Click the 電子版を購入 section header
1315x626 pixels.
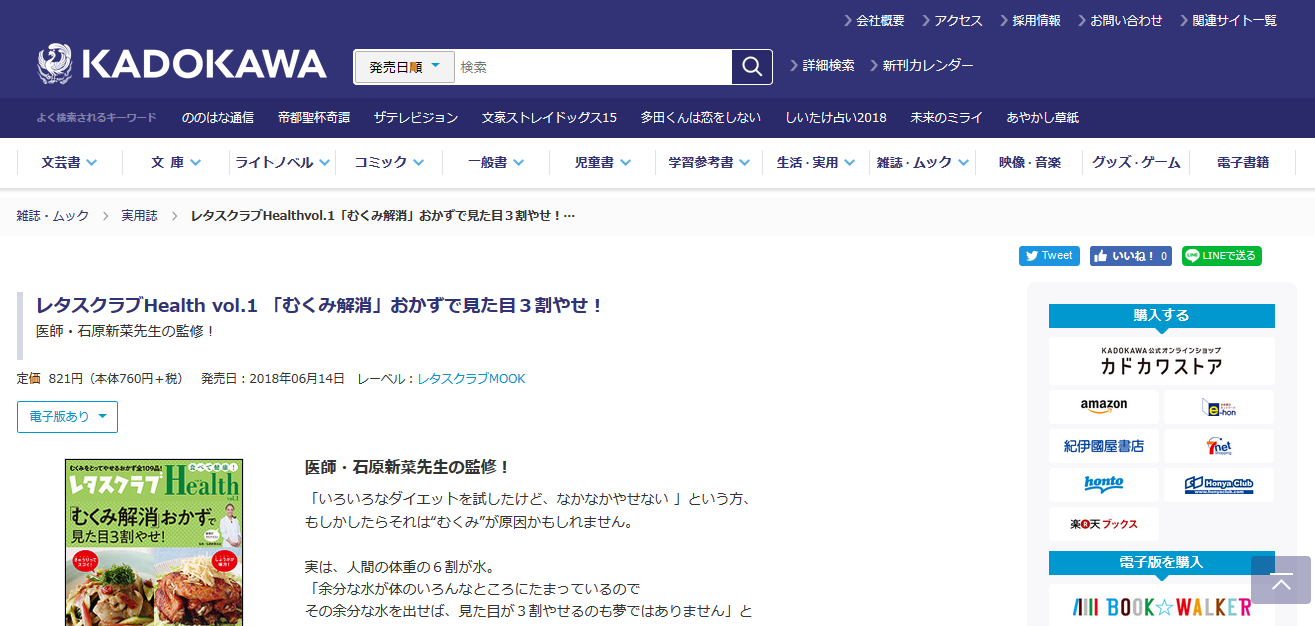coord(1161,563)
